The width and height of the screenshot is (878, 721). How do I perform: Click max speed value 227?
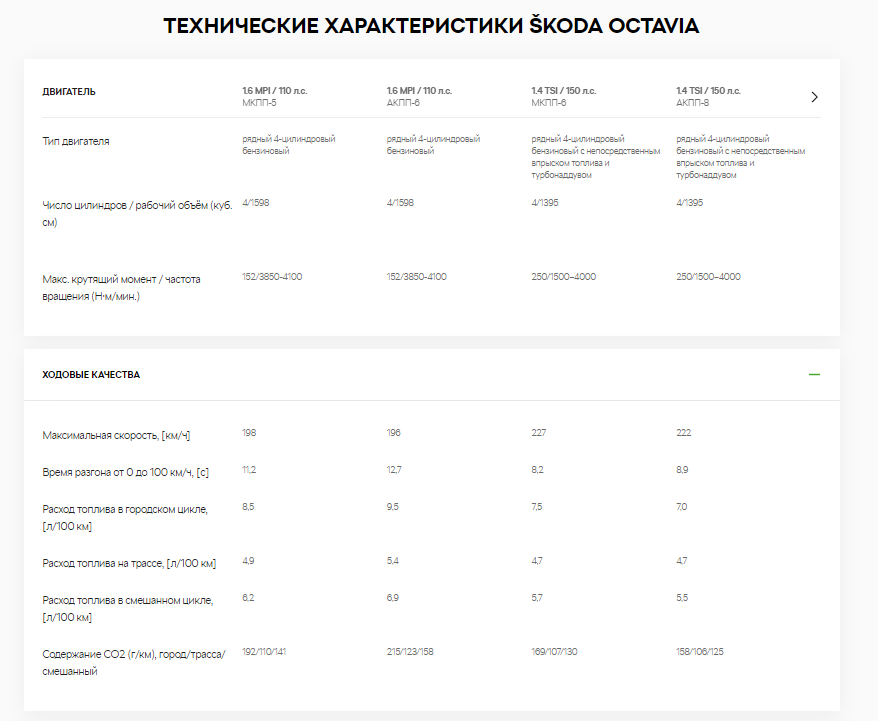point(539,433)
